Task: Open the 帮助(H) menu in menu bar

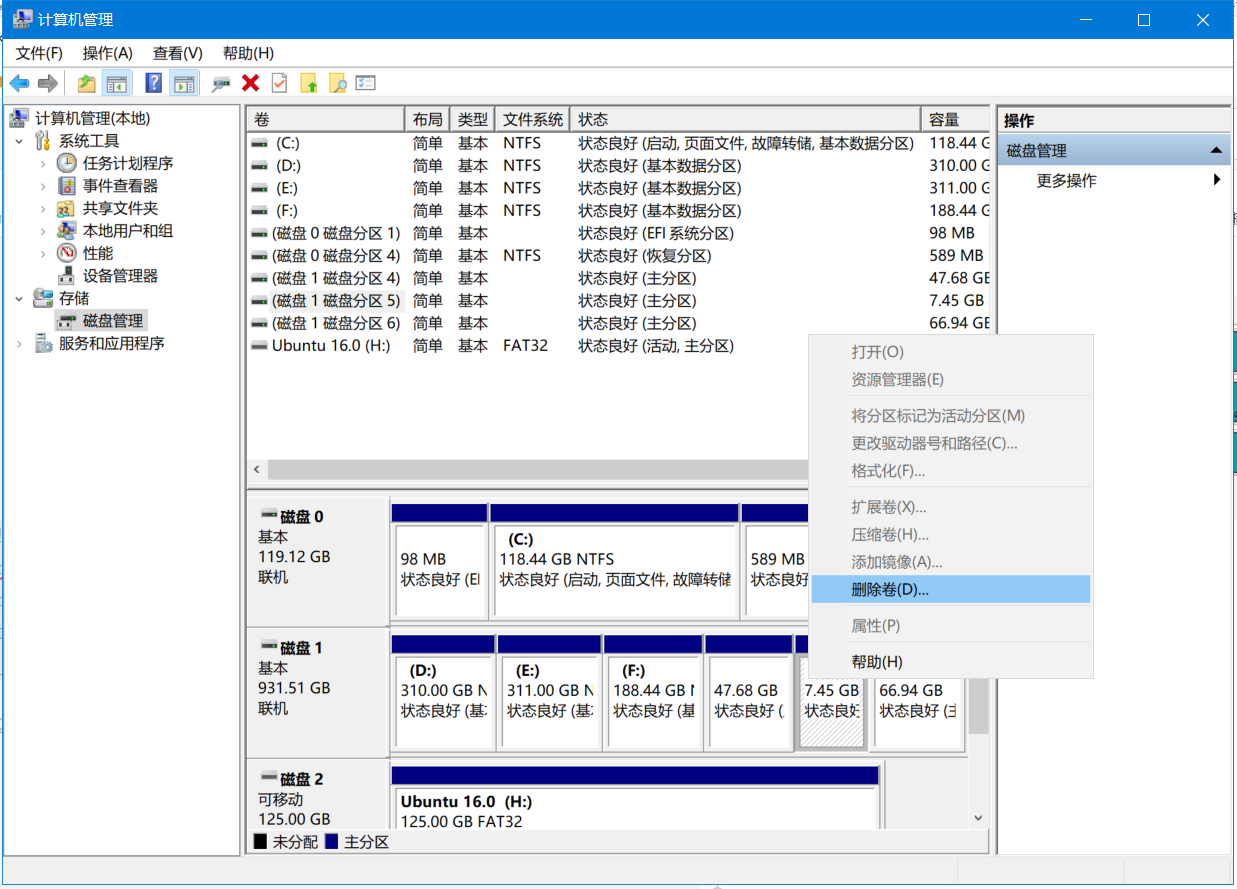Action: tap(248, 53)
